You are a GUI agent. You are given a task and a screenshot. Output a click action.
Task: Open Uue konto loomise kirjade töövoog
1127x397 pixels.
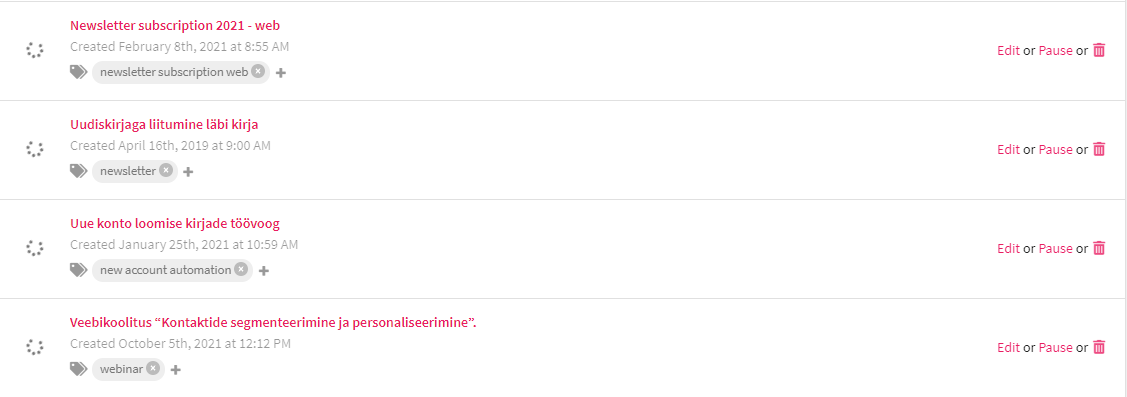(x=175, y=223)
